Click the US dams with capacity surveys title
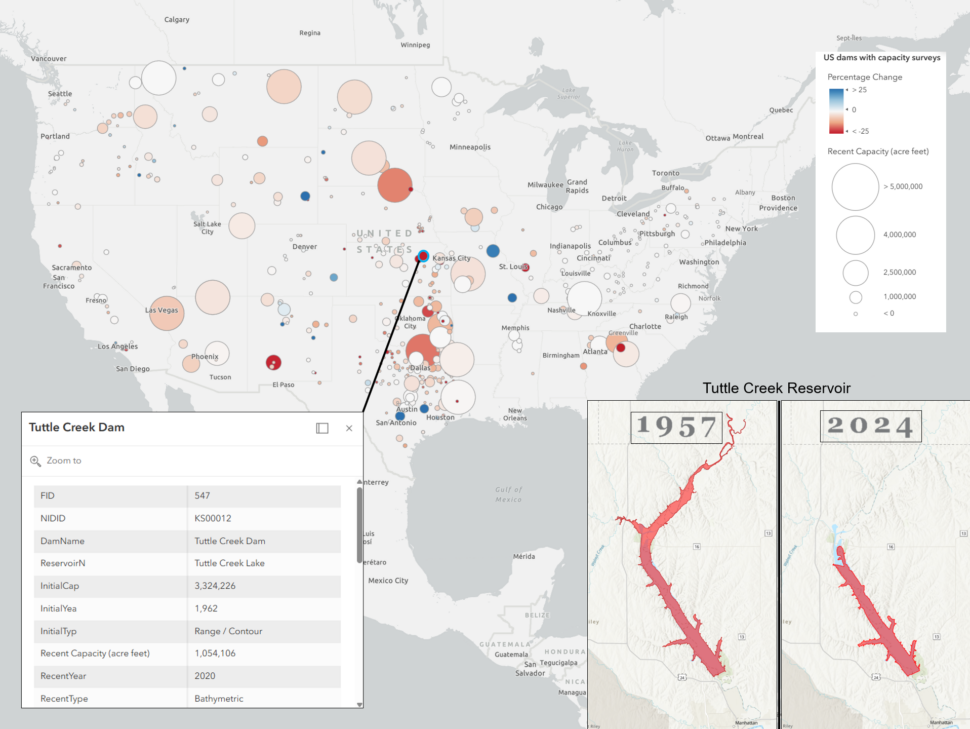970x729 pixels. click(882, 58)
